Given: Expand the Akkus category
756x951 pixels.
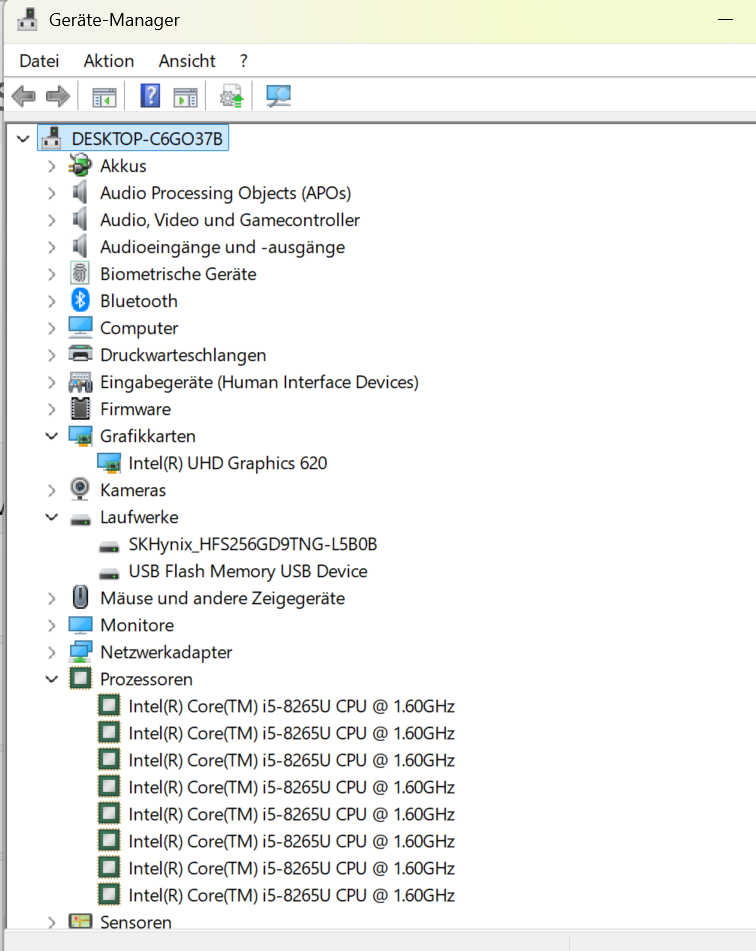Looking at the screenshot, I should [52, 166].
